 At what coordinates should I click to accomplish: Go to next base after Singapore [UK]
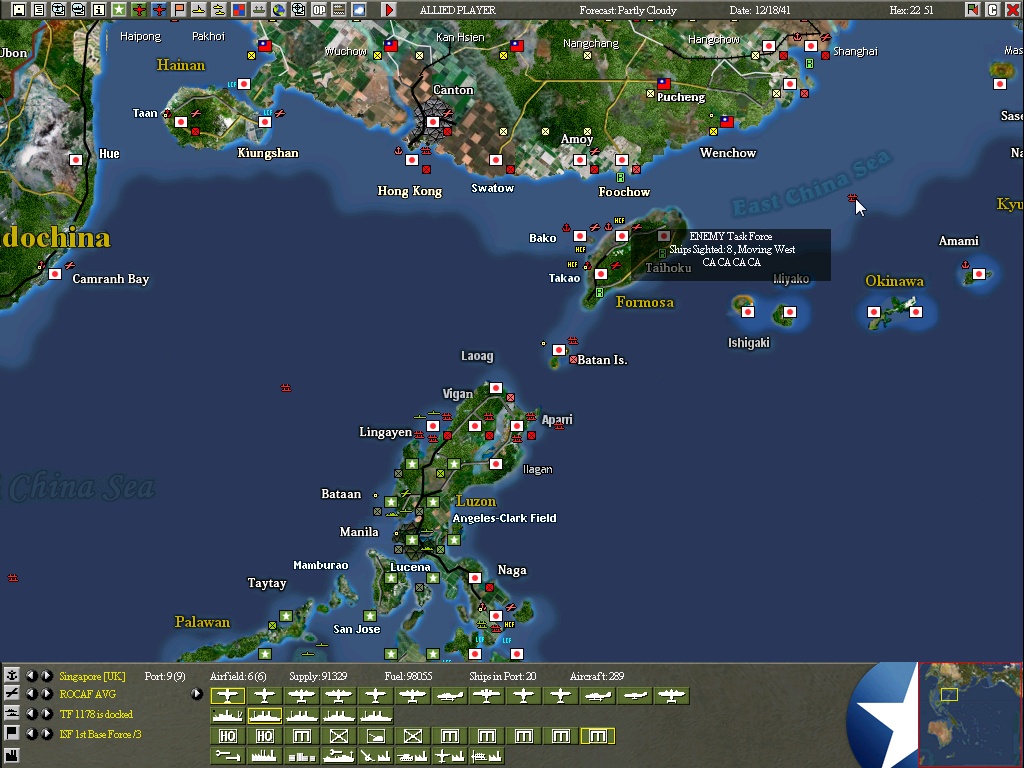[46, 675]
